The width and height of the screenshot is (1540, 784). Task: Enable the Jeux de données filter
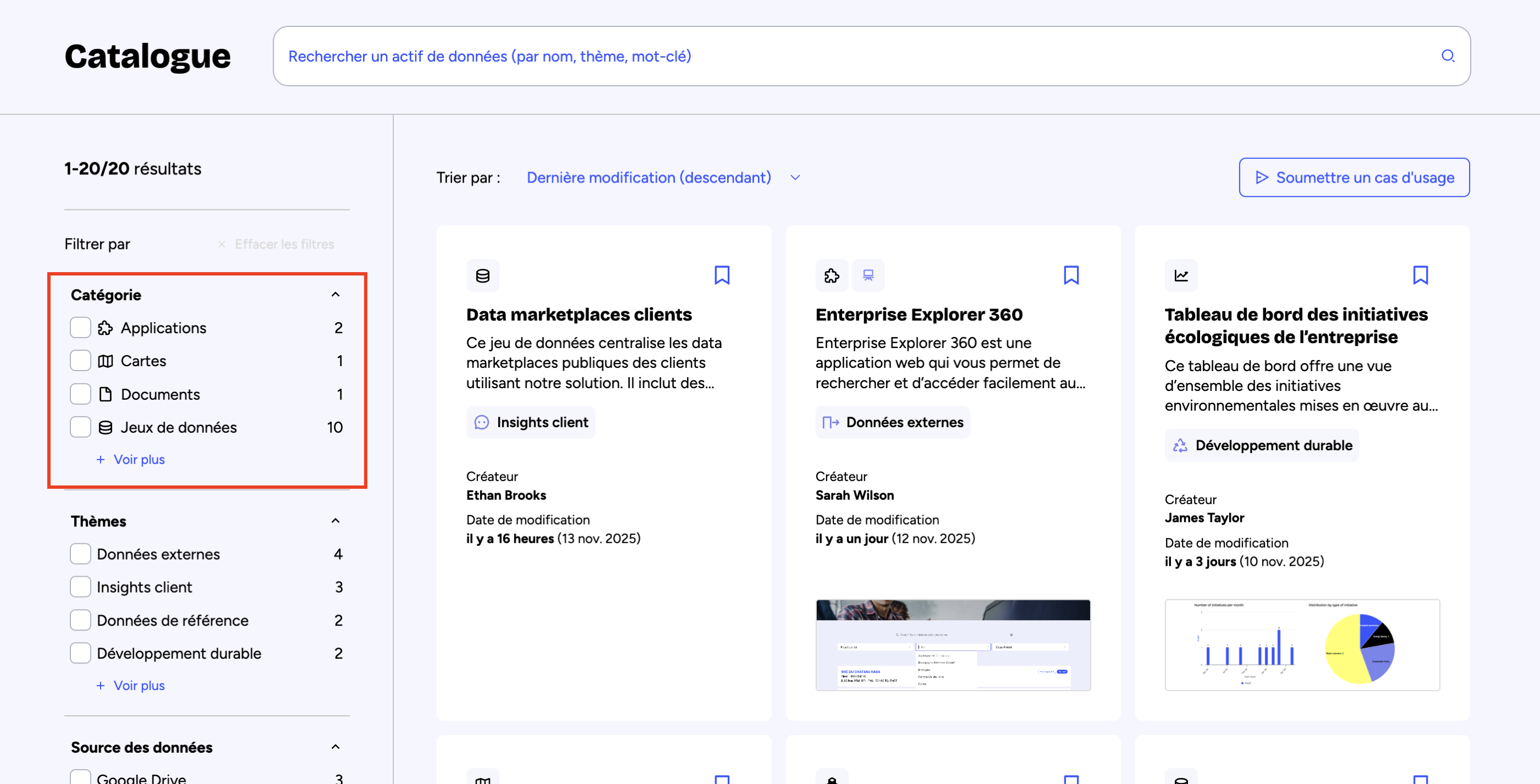tap(80, 427)
